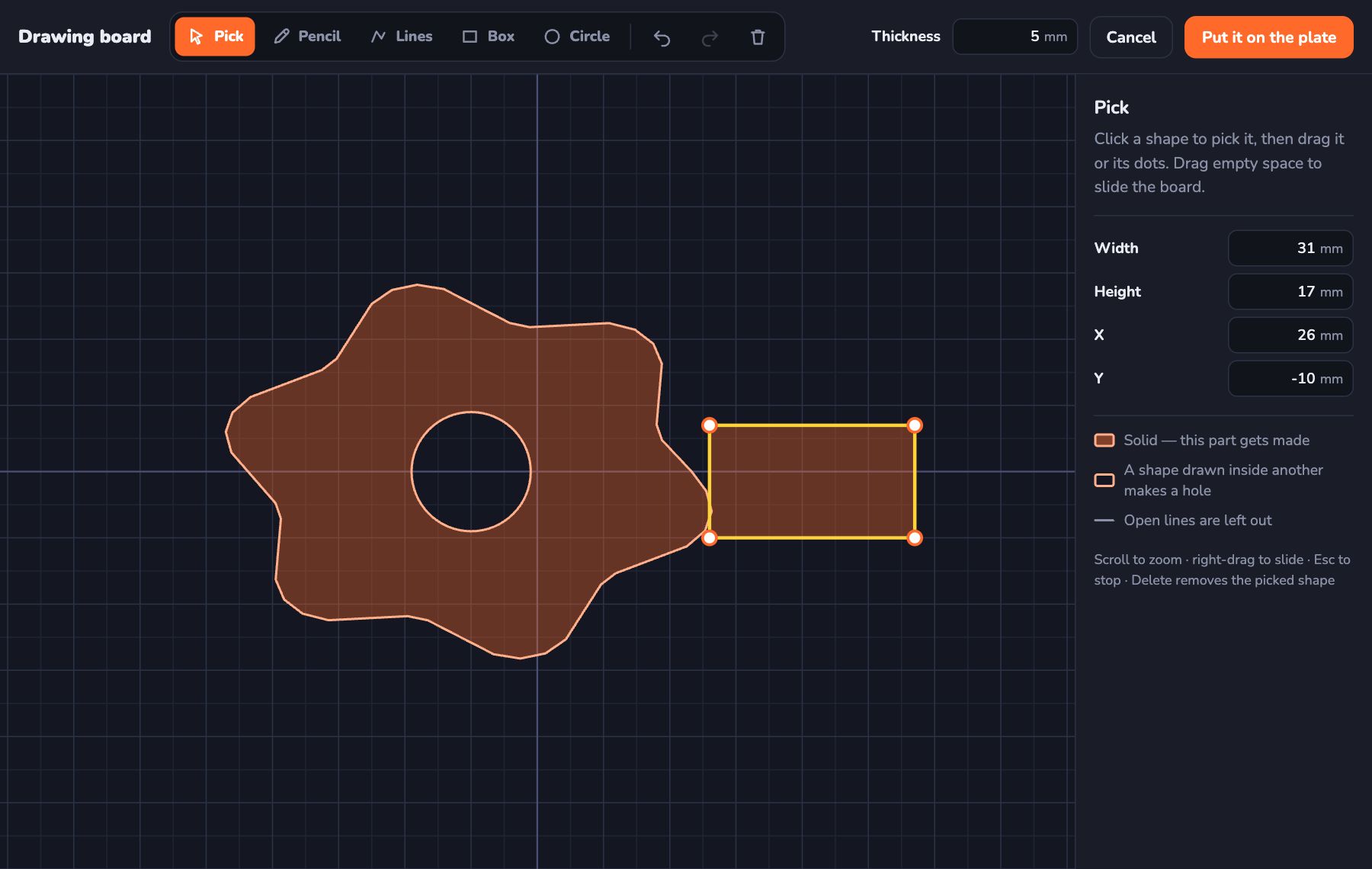Screen dimensions: 1372x869
Task: Switch to the Box tool
Action: click(489, 37)
